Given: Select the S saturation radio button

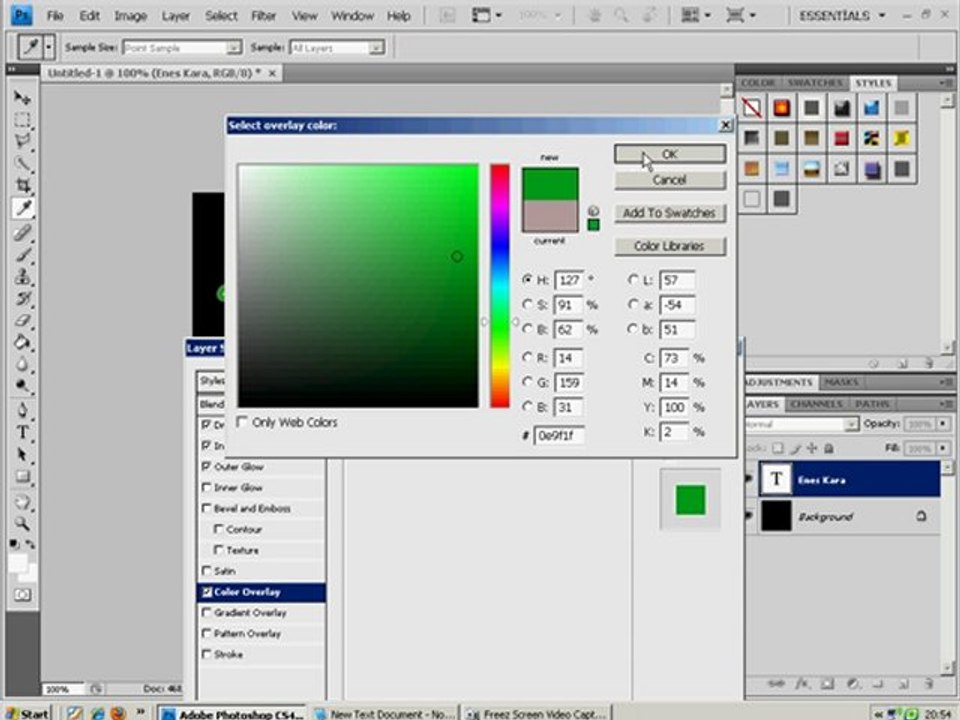Looking at the screenshot, I should (x=527, y=304).
